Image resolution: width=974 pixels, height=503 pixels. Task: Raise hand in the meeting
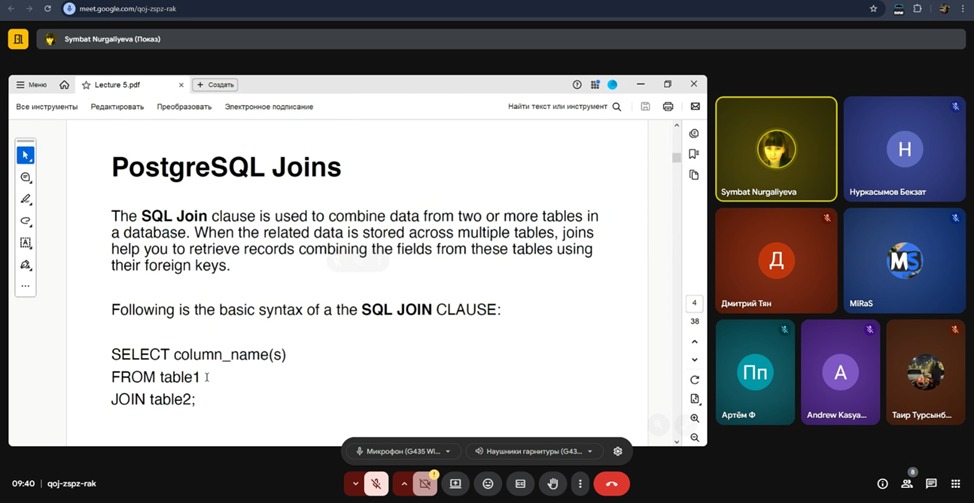552,484
